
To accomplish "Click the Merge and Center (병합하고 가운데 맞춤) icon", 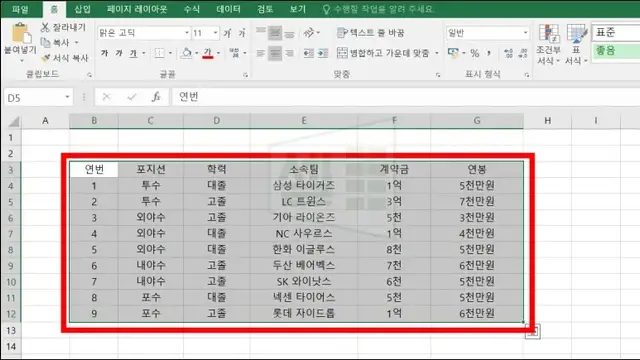I will [342, 53].
